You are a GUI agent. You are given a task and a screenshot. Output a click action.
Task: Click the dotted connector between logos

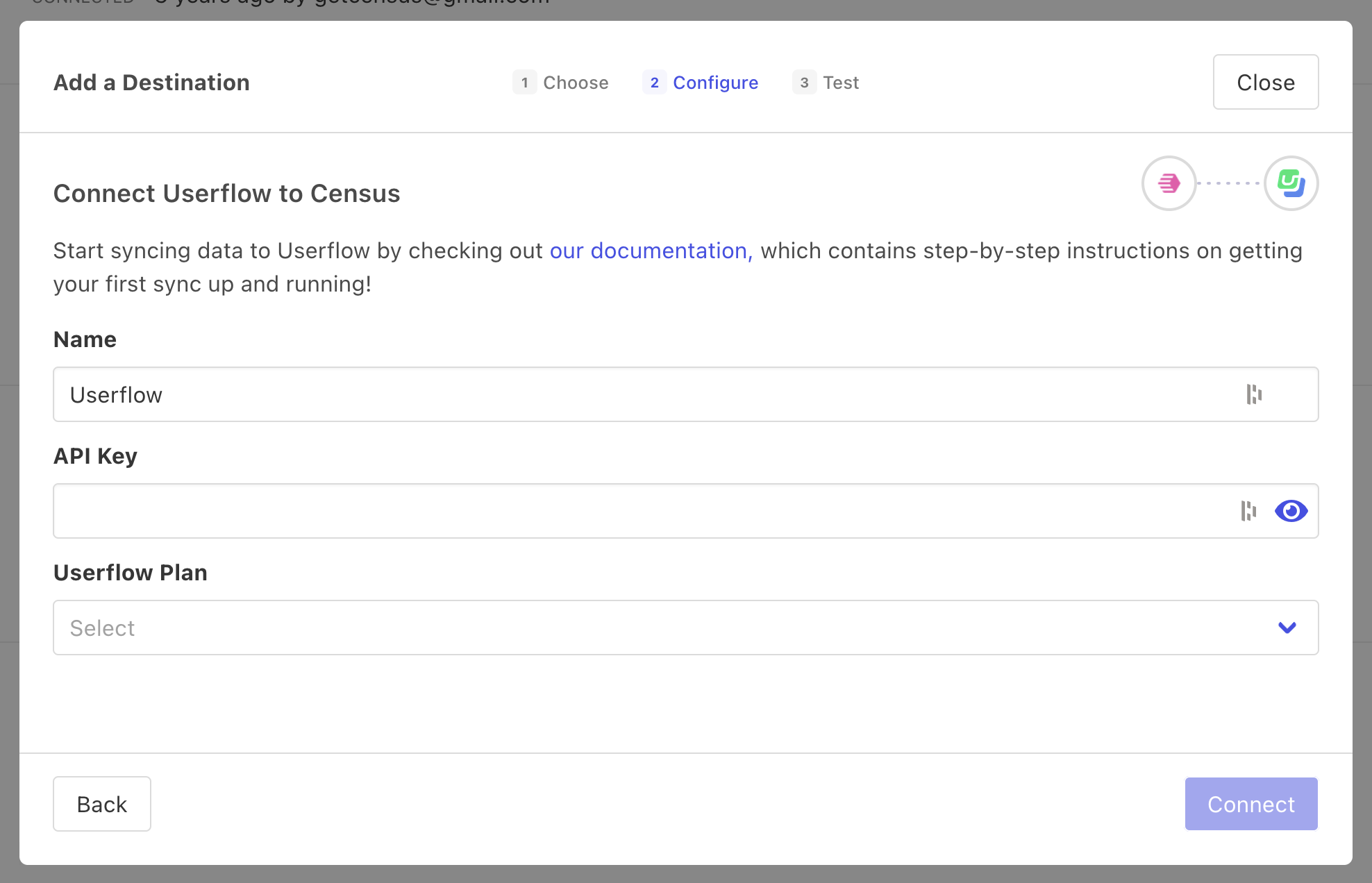pyautogui.click(x=1229, y=183)
